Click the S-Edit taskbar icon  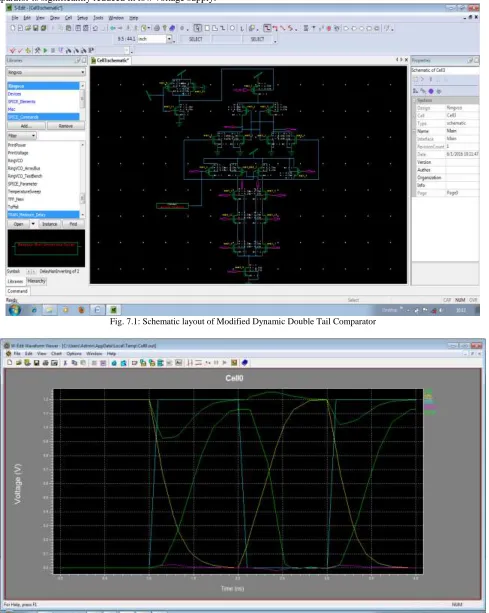113,310
